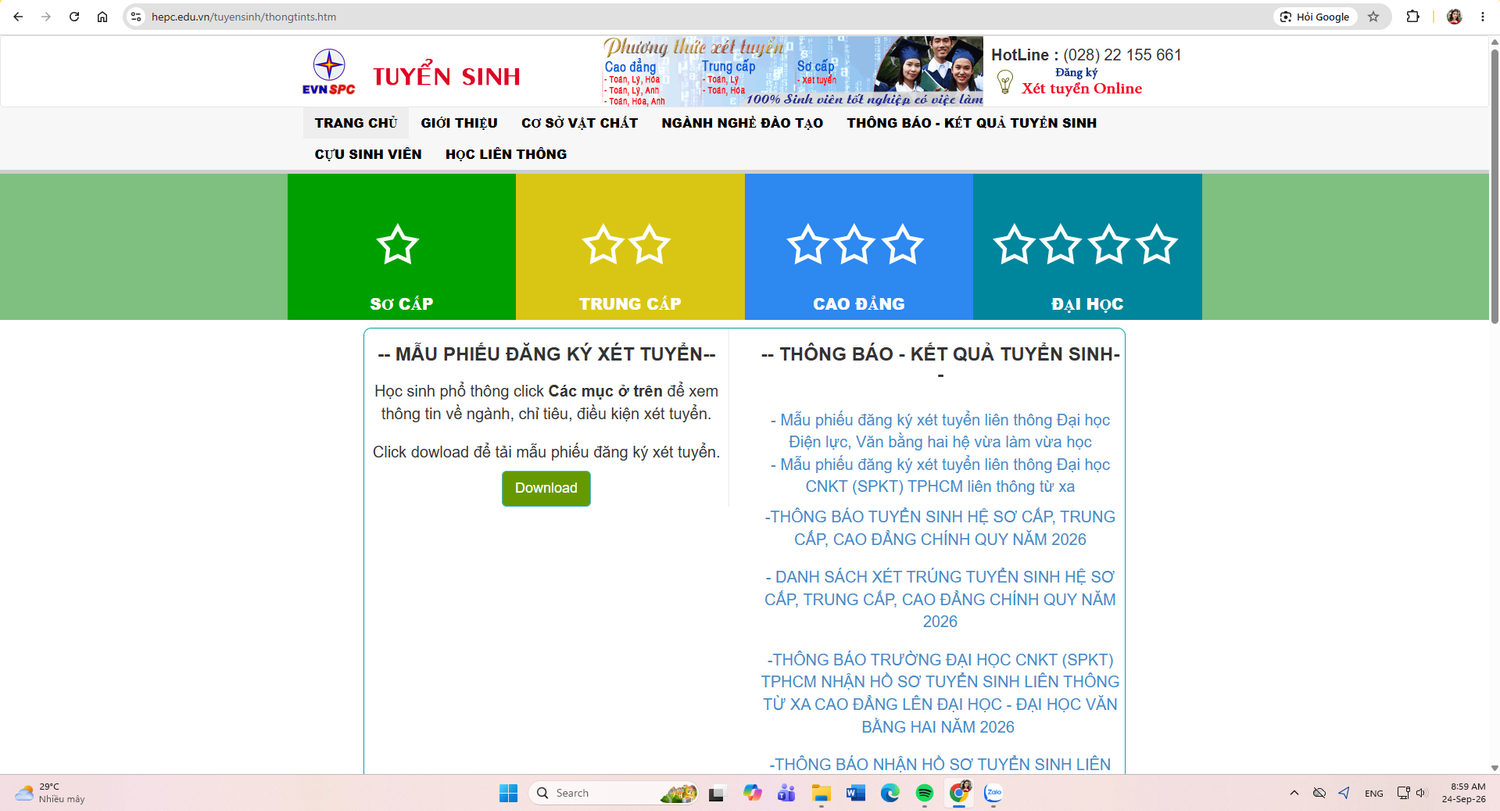The width and height of the screenshot is (1500, 811).
Task: Open the Windows Start menu
Action: tap(508, 793)
